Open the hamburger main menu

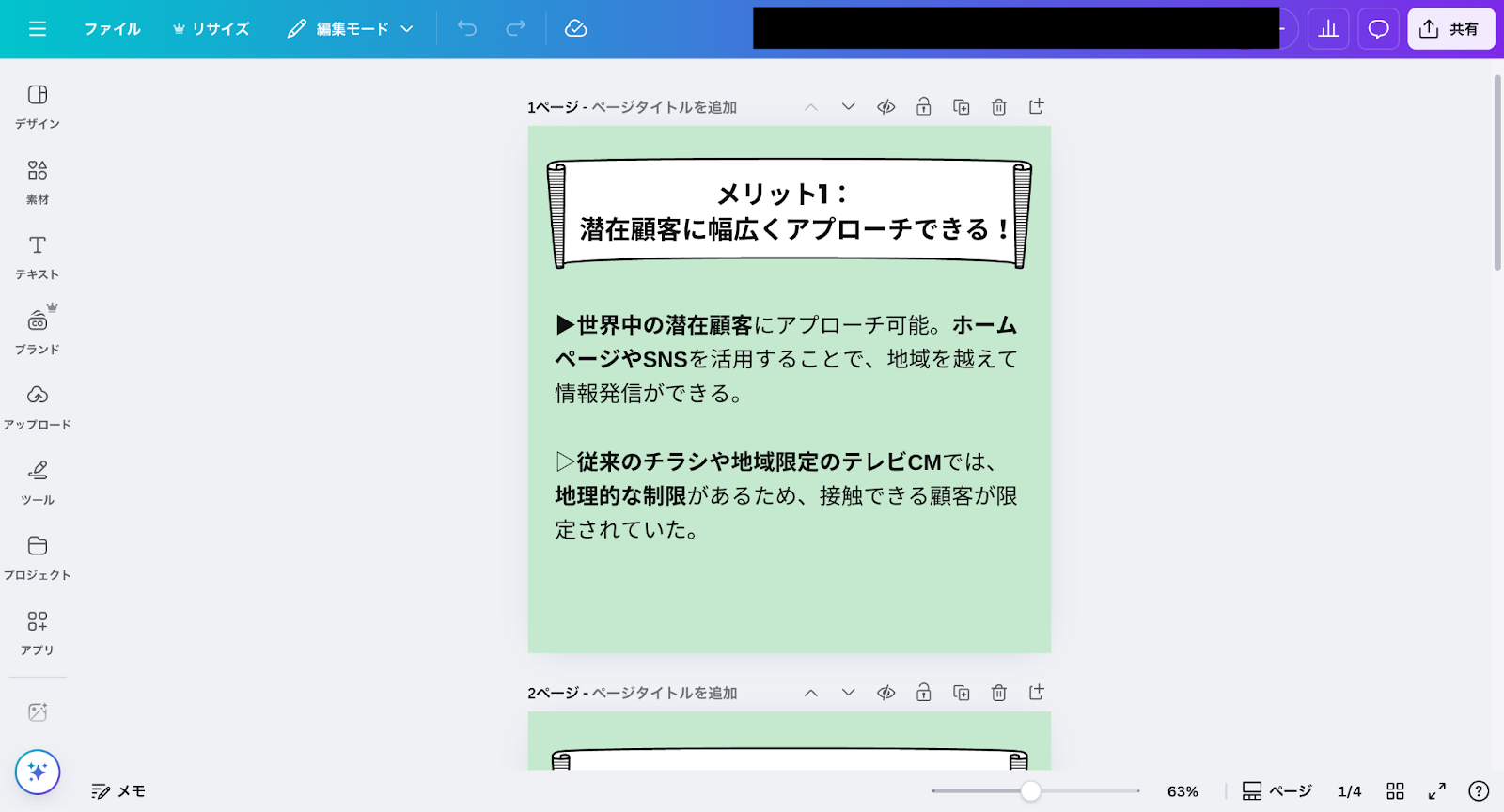(38, 29)
